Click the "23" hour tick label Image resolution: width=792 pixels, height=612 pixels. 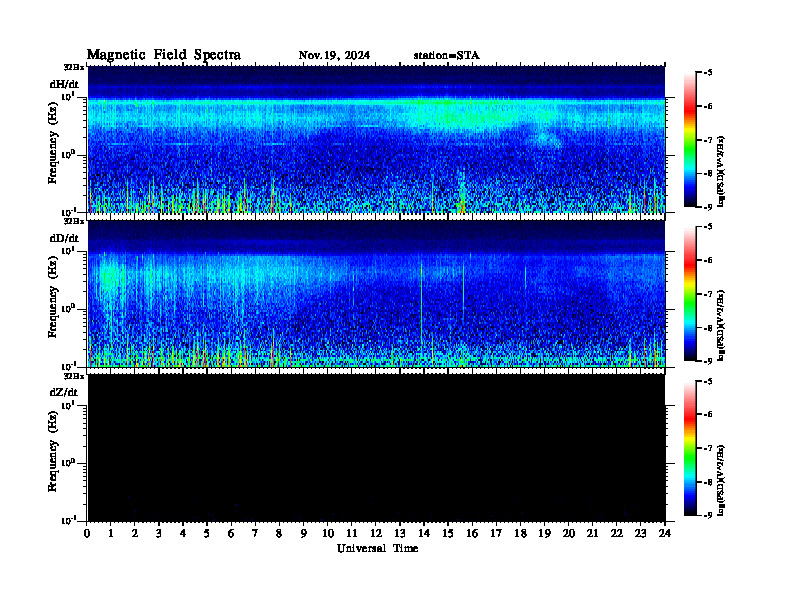coord(640,533)
